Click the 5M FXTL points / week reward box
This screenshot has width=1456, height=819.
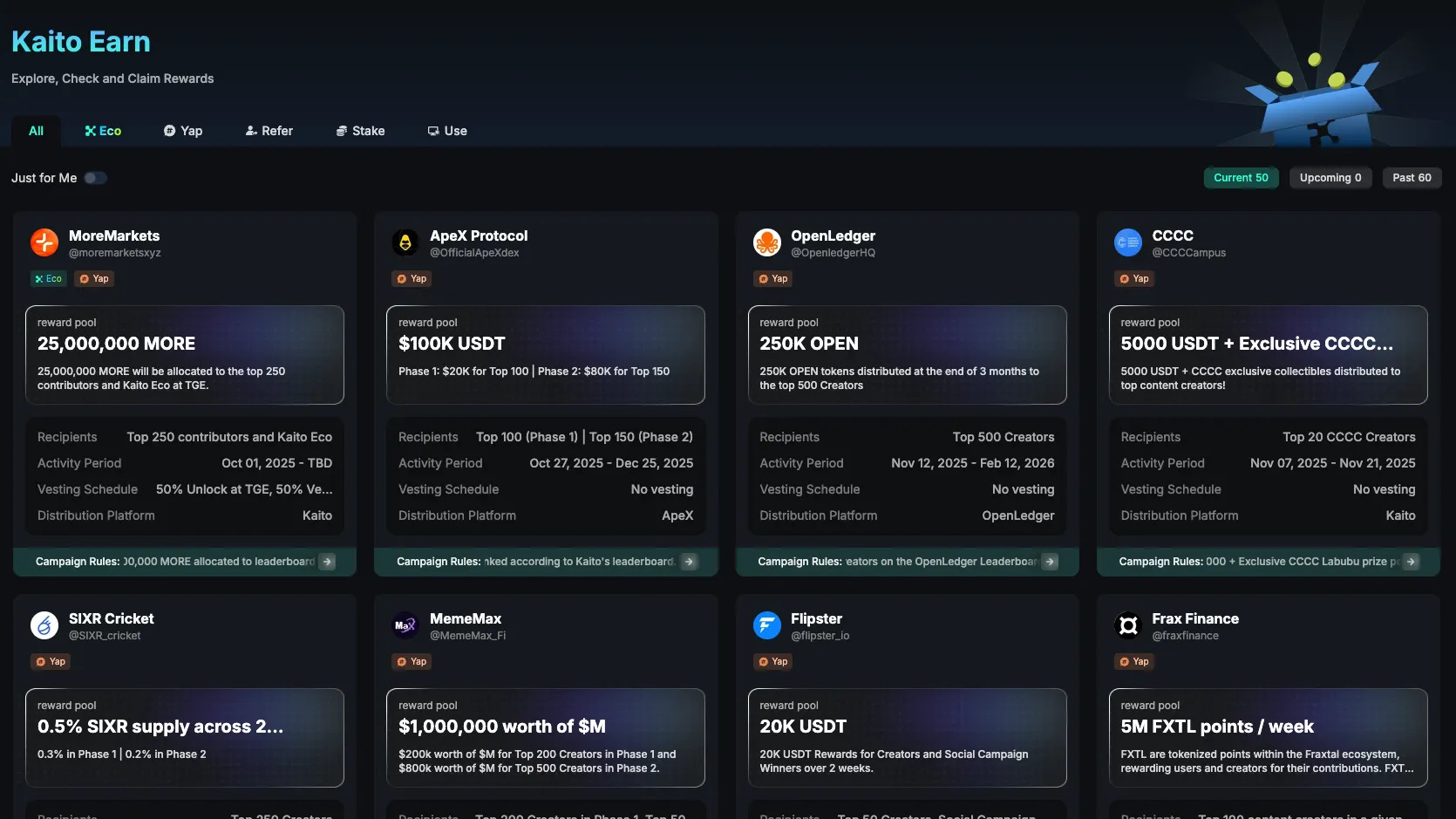click(1269, 738)
